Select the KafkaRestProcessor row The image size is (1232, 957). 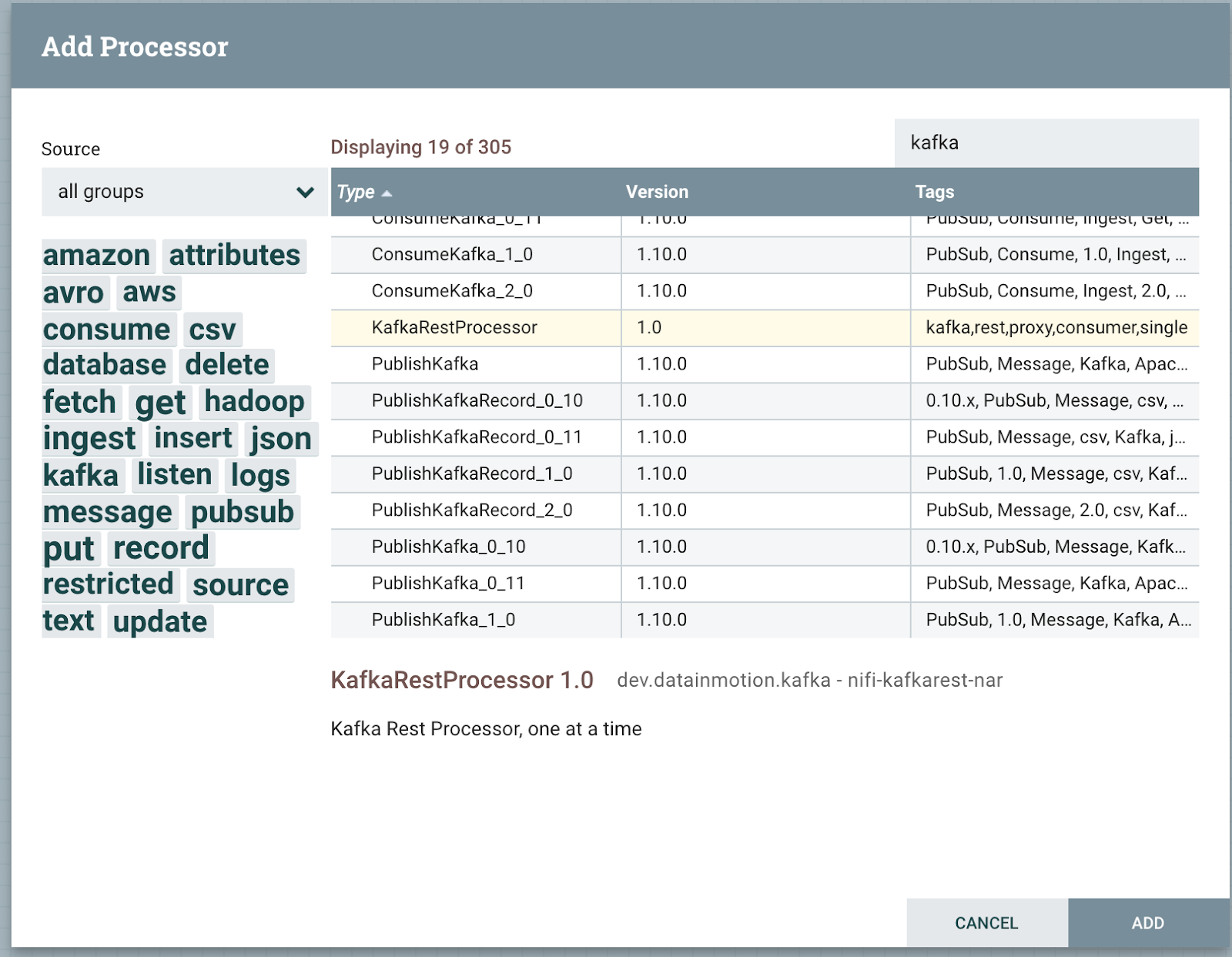454,328
